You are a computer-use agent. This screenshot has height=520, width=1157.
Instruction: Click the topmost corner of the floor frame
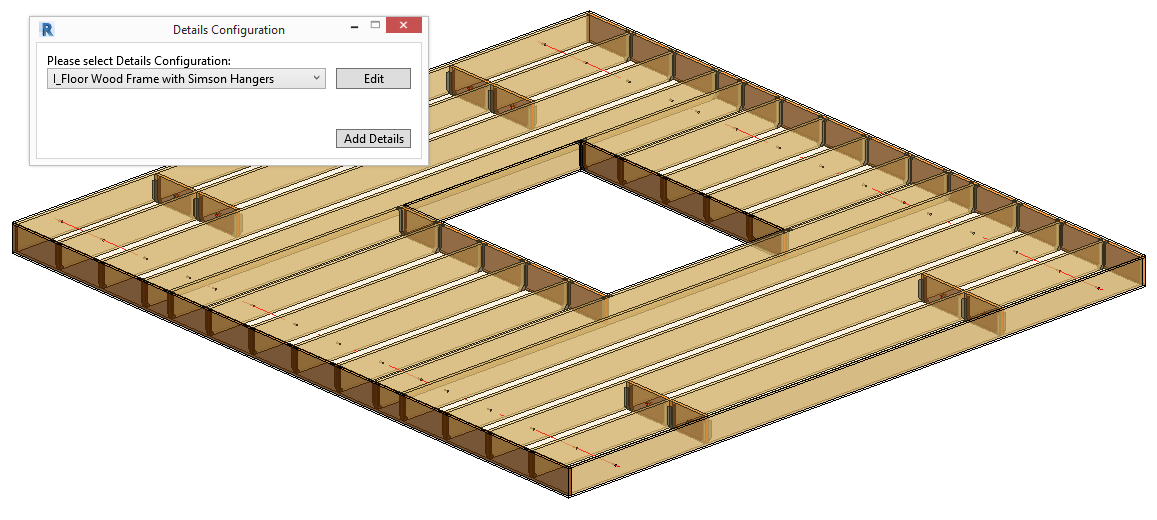589,13
